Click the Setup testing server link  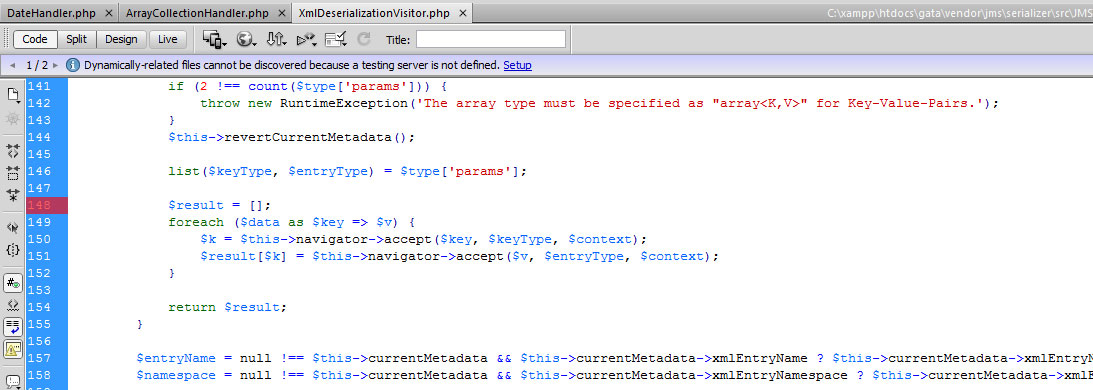click(x=517, y=66)
